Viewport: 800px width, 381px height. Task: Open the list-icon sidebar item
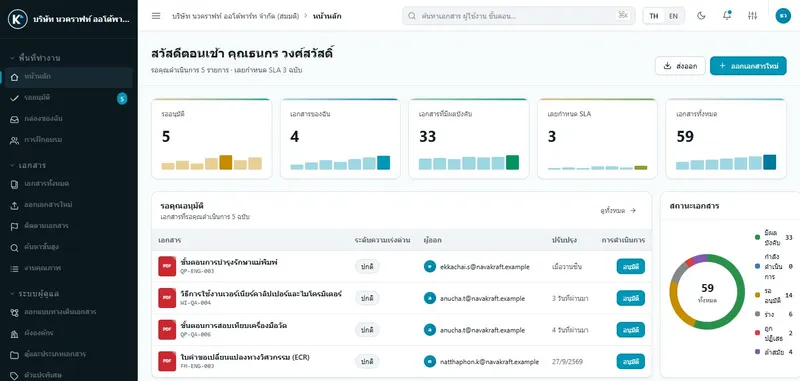(68, 268)
